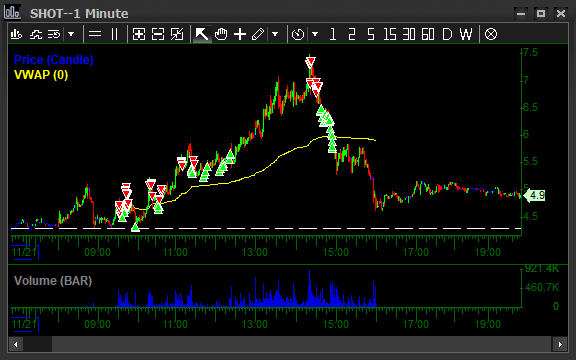
Task: Open the indicators/studies line icon
Action: pyautogui.click(x=36, y=35)
